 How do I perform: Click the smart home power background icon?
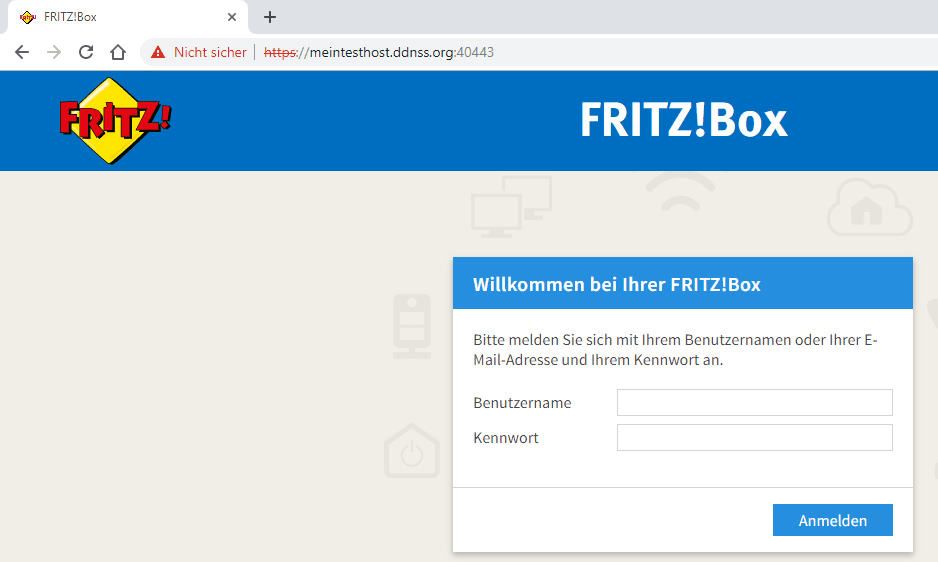412,451
